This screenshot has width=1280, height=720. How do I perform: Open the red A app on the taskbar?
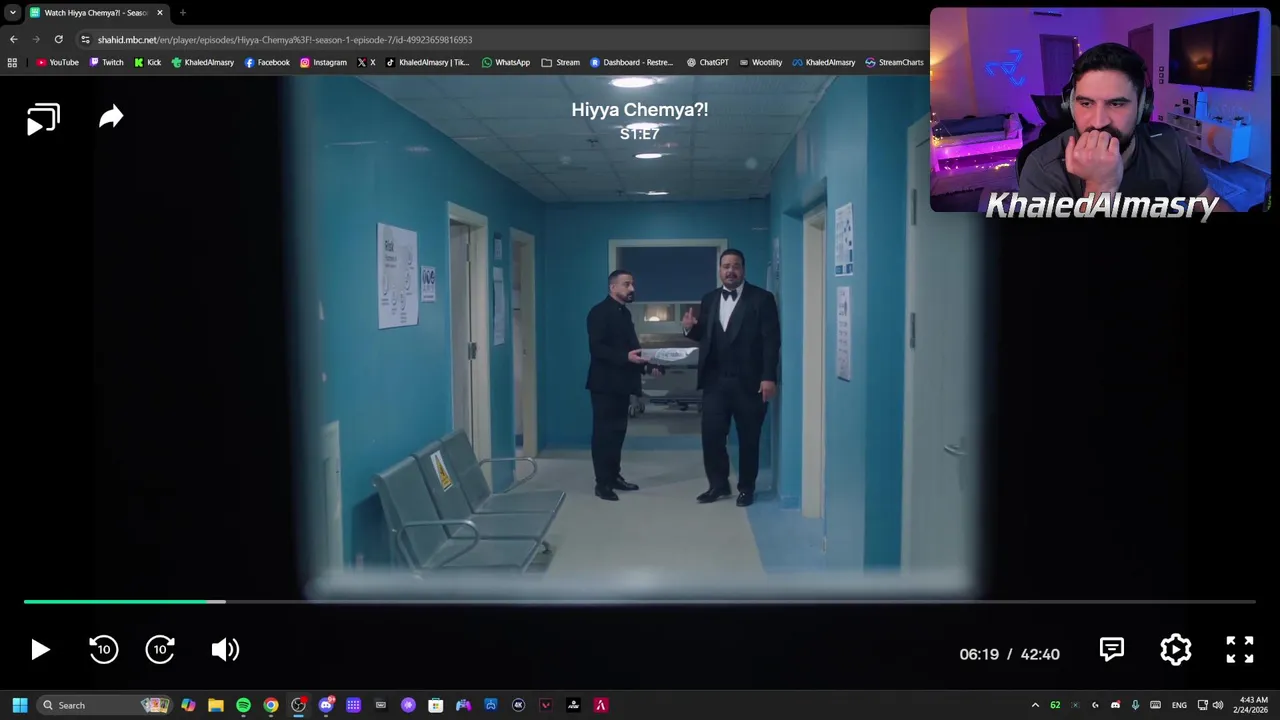point(600,705)
